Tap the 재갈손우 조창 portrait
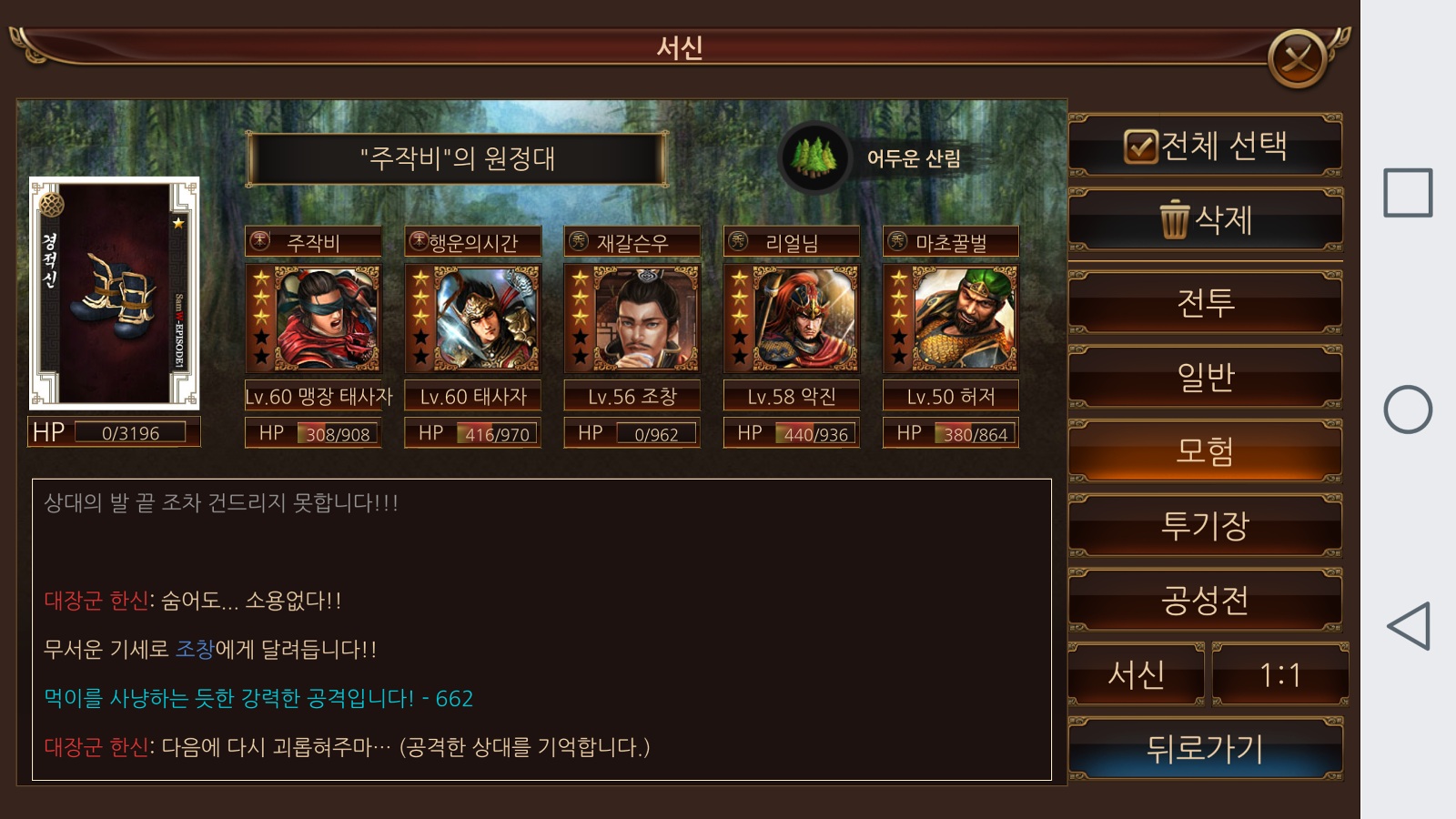Screen dimensions: 1456x819 (x=632, y=318)
